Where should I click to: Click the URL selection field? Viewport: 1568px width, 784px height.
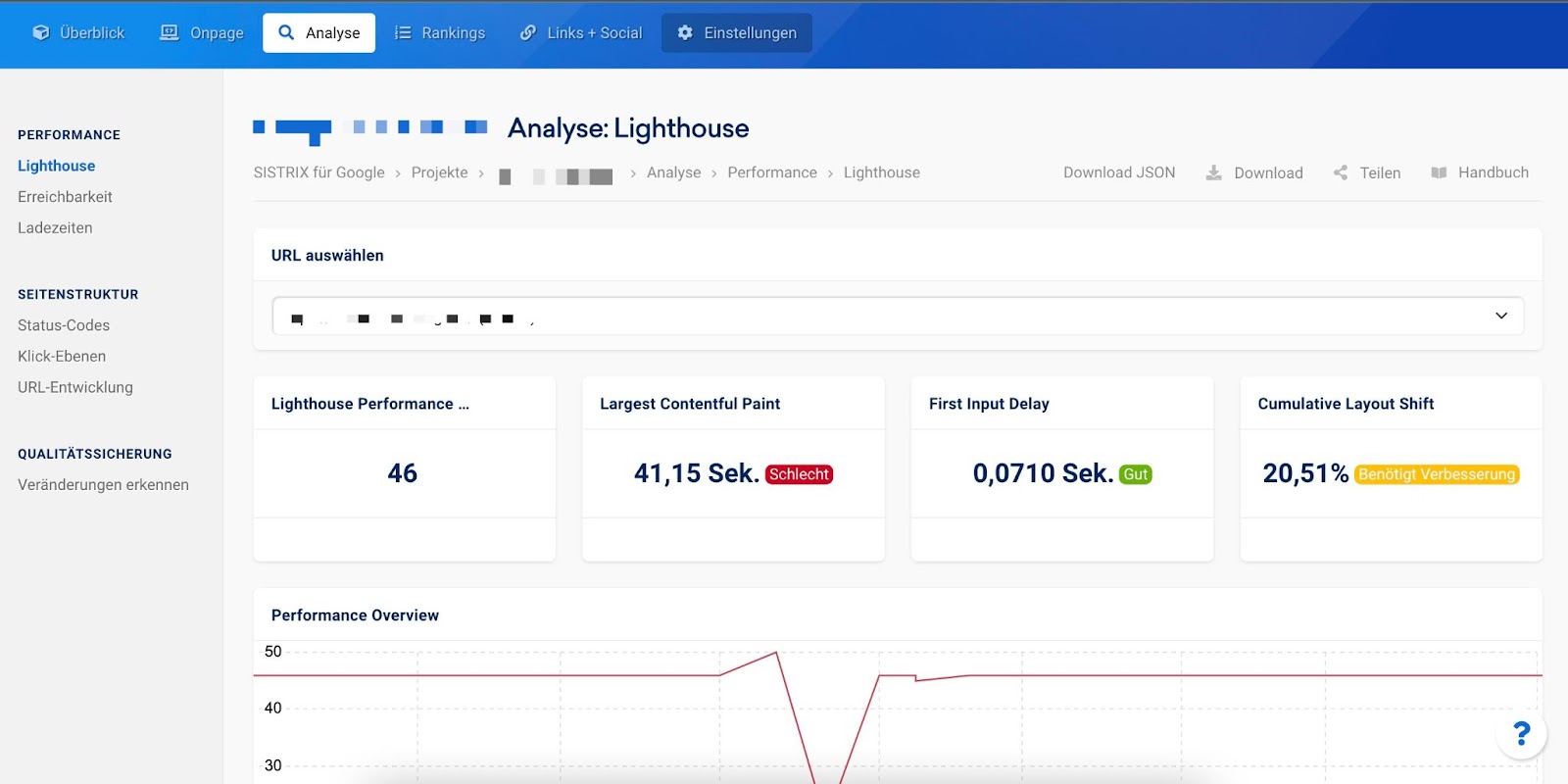tap(898, 316)
